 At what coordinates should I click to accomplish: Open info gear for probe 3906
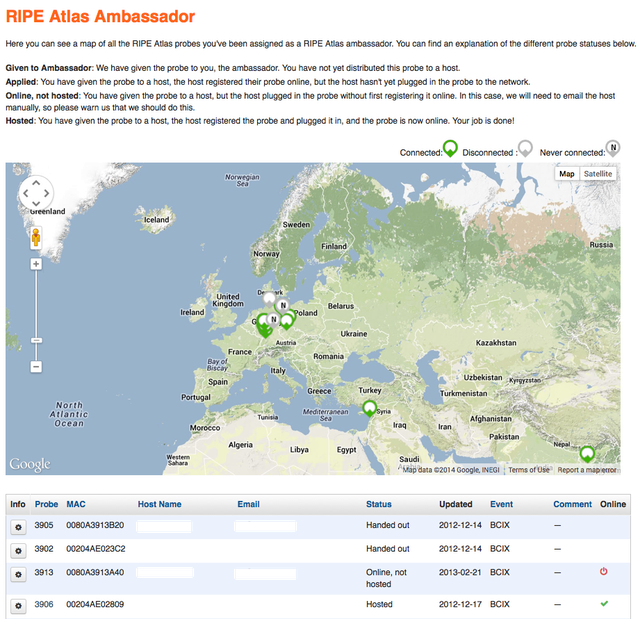click(x=18, y=606)
